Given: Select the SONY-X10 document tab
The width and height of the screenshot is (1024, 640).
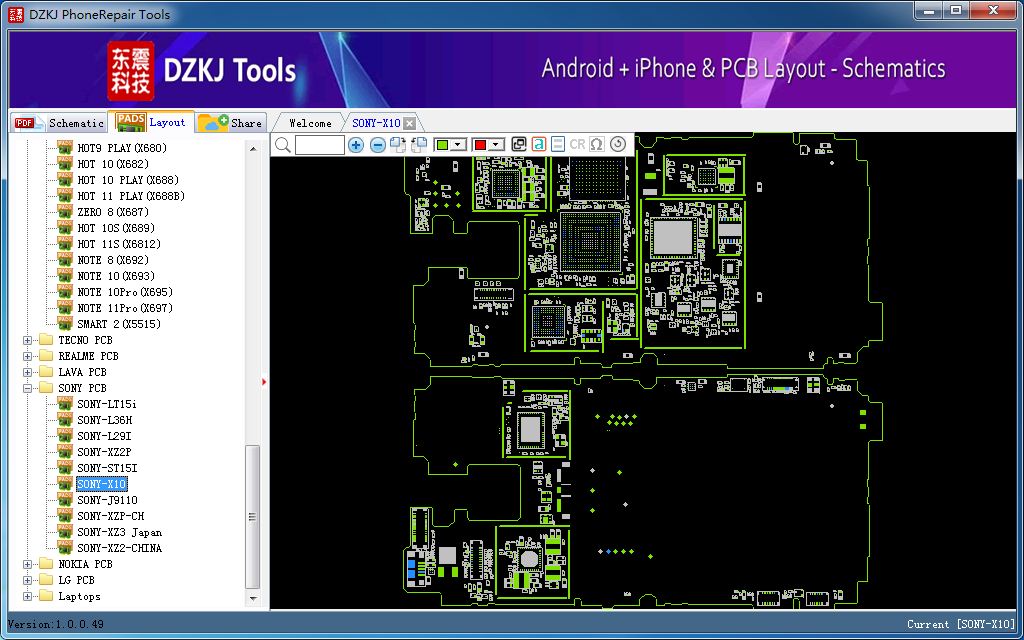Looking at the screenshot, I should point(376,123).
